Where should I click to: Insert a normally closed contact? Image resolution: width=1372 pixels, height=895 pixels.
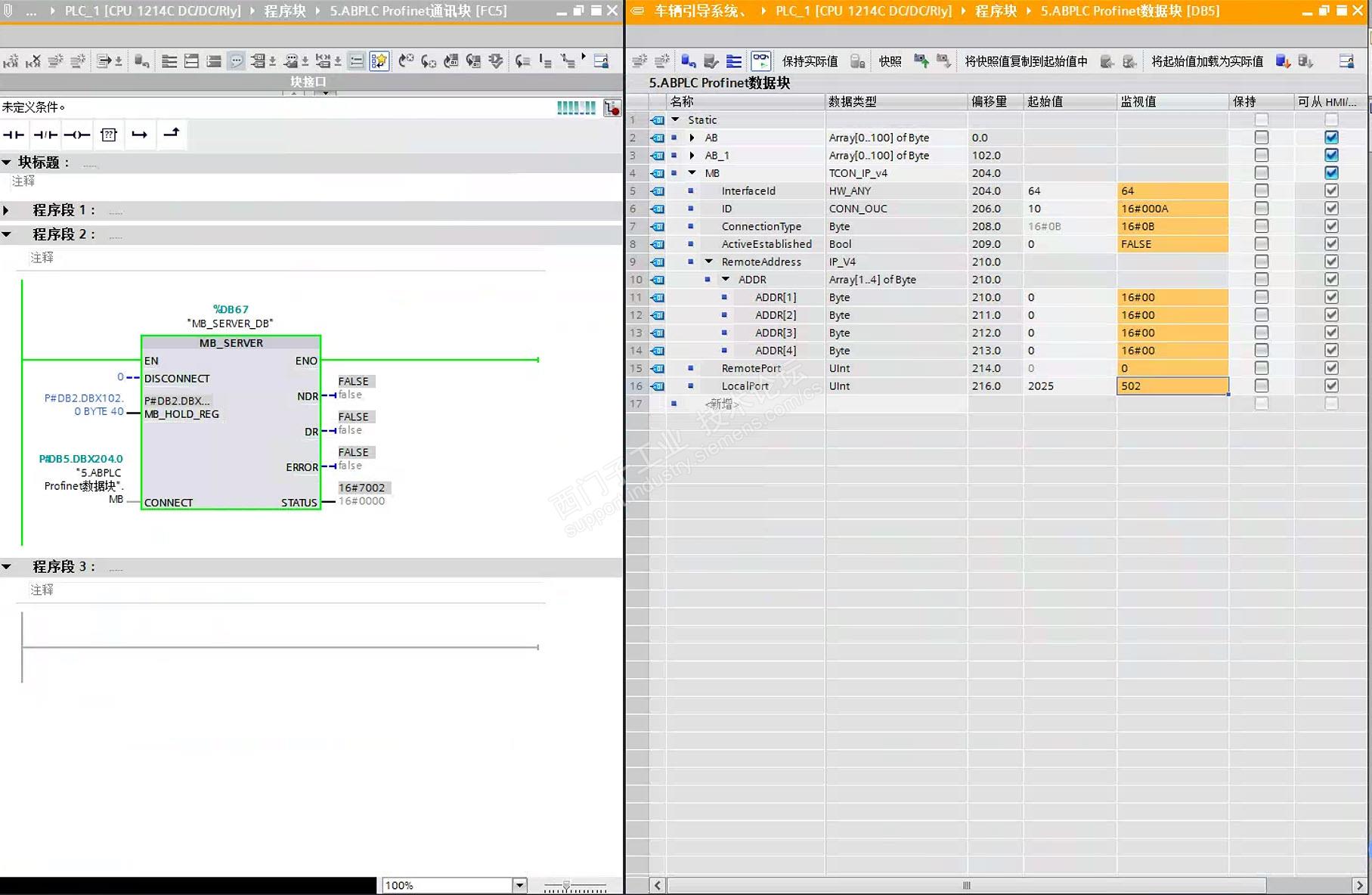(45, 135)
